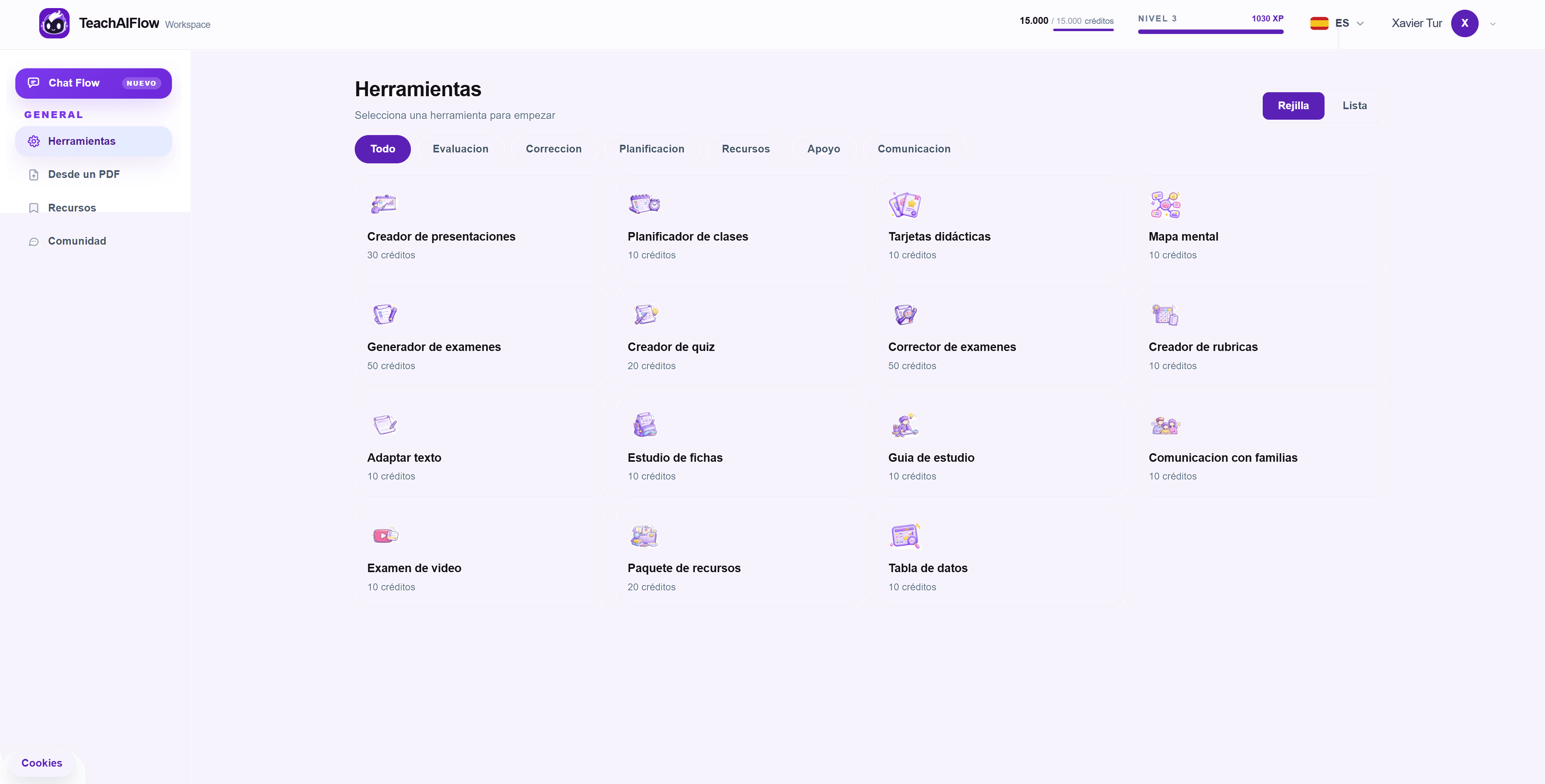Click the credits usage progress bar
This screenshot has height=784, width=1545.
coord(1083,30)
